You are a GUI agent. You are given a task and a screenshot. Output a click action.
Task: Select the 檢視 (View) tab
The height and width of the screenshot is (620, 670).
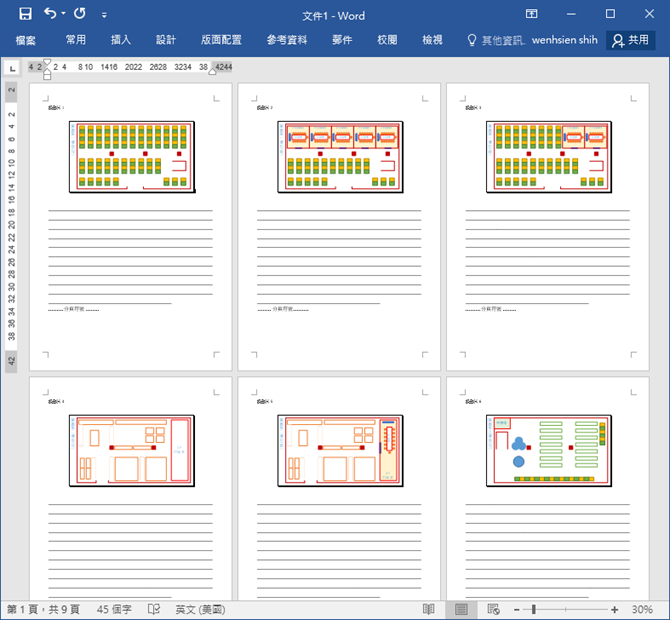[x=432, y=40]
